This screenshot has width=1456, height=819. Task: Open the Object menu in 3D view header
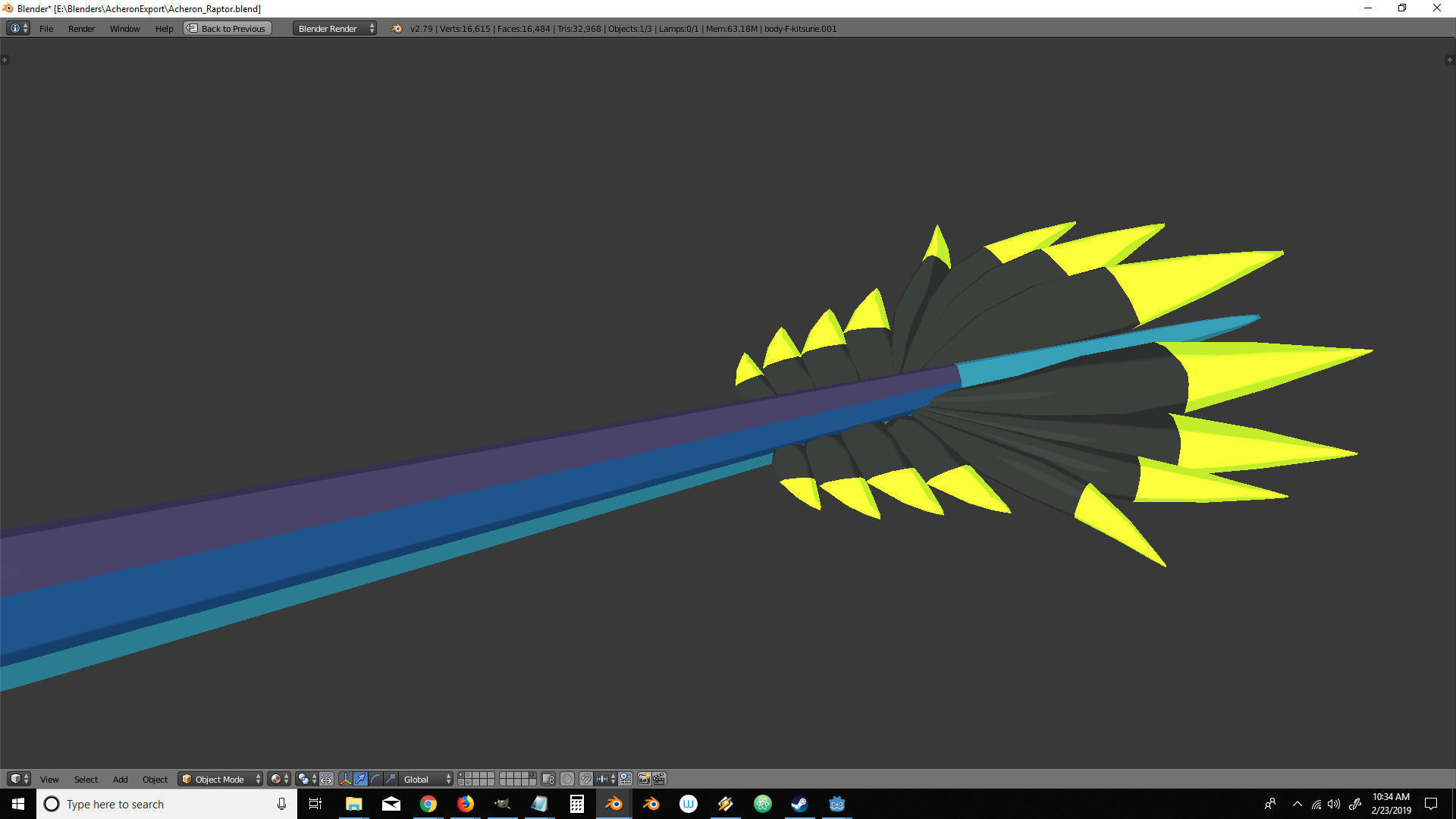[x=155, y=779]
